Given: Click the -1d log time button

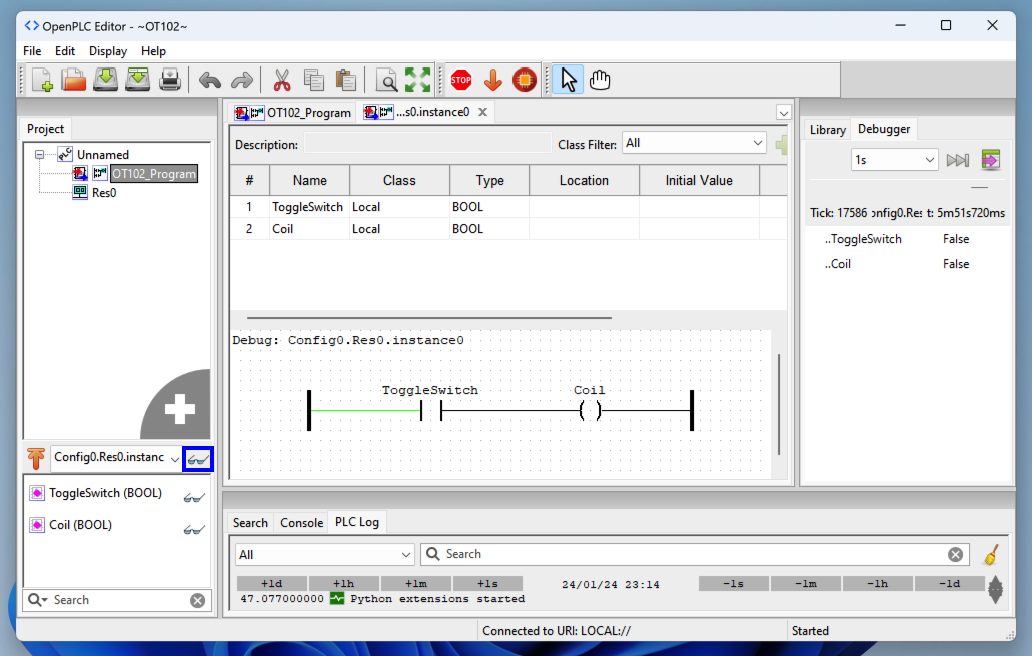Looking at the screenshot, I should (949, 584).
